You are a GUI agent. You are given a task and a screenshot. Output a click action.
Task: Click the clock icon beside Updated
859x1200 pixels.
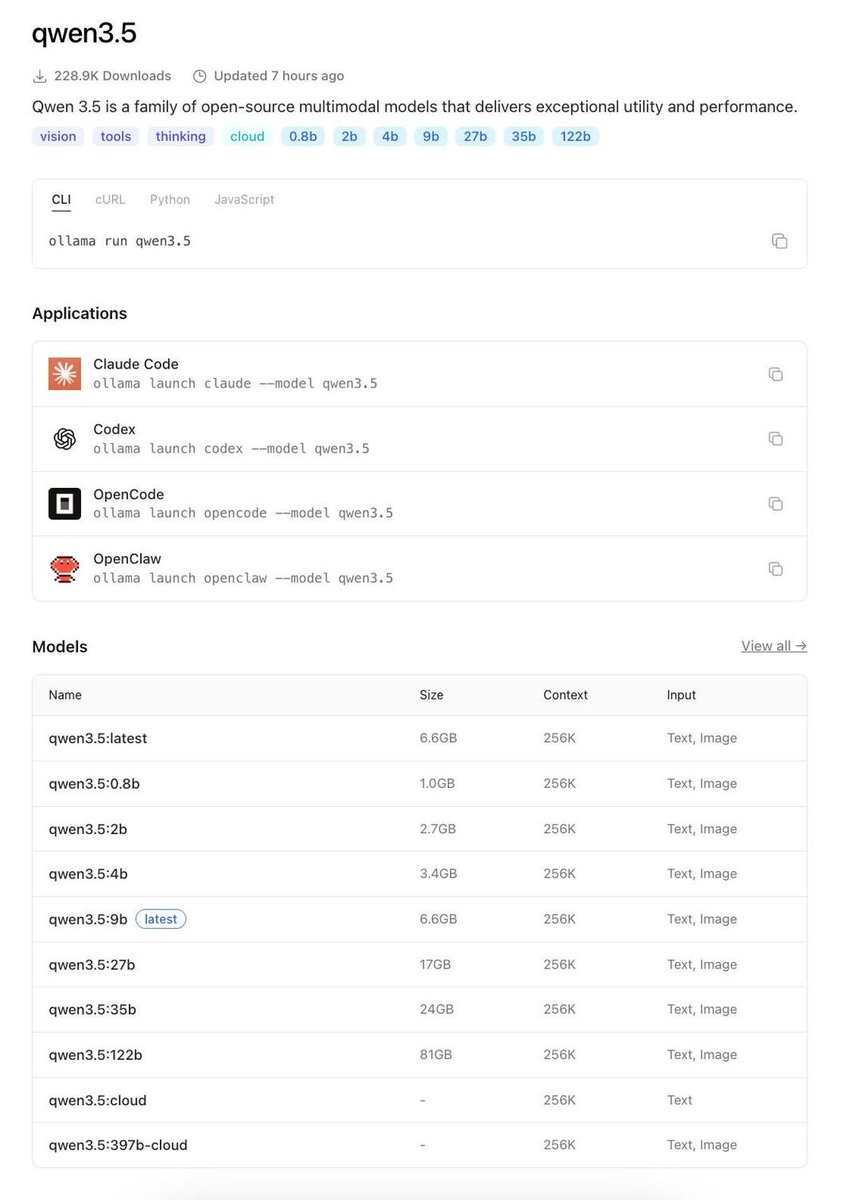pyautogui.click(x=200, y=76)
